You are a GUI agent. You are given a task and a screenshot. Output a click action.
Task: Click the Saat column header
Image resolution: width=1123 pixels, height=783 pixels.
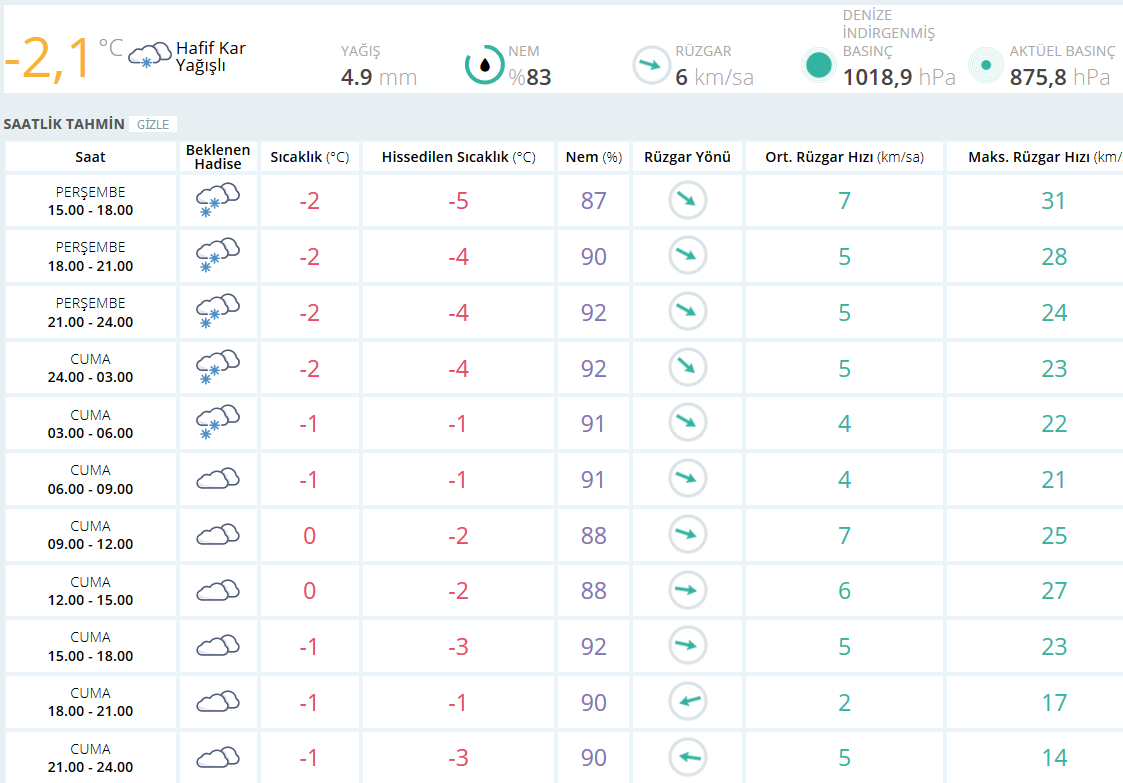90,157
